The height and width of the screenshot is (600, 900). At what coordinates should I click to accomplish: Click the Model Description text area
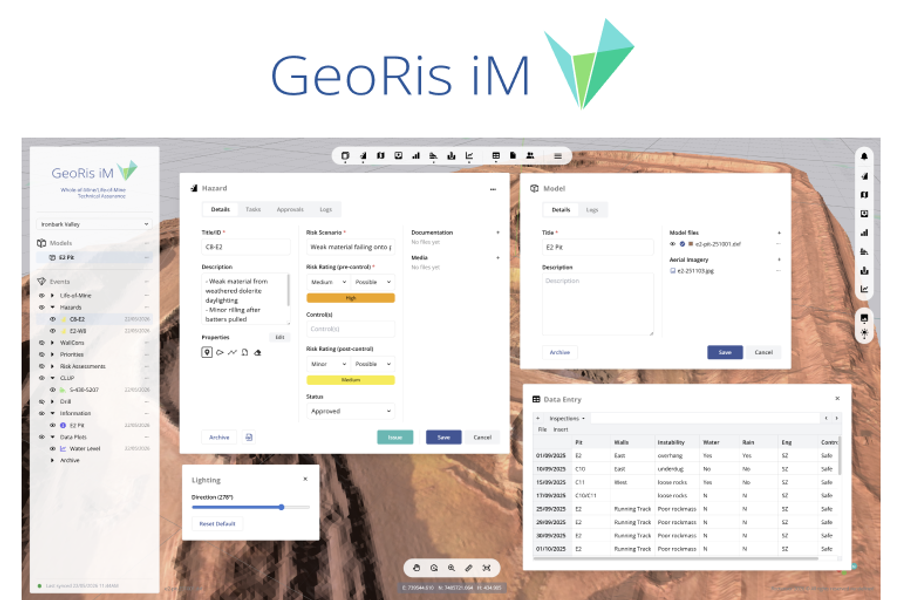(x=598, y=304)
